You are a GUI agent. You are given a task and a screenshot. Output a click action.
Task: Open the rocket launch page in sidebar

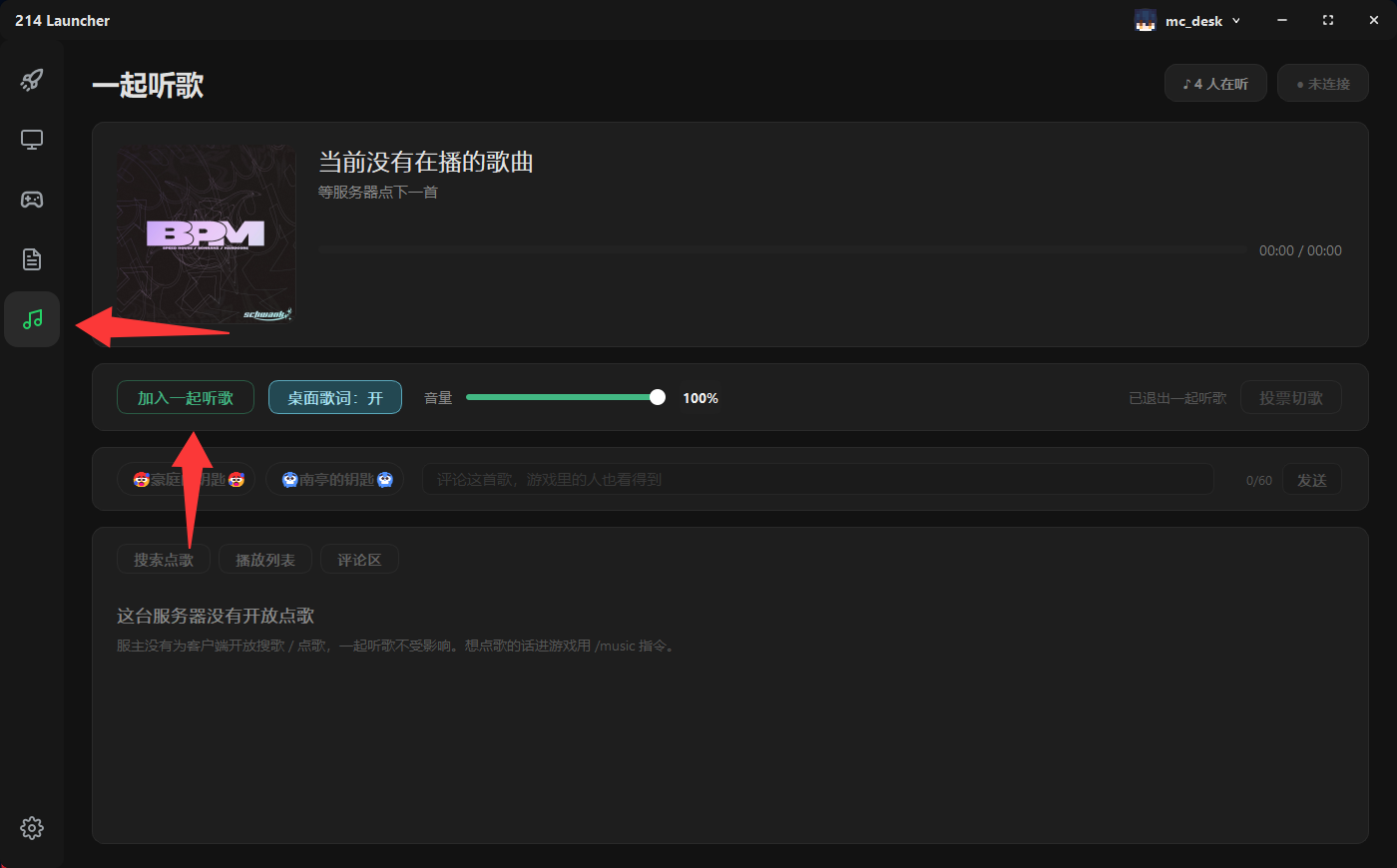(32, 80)
